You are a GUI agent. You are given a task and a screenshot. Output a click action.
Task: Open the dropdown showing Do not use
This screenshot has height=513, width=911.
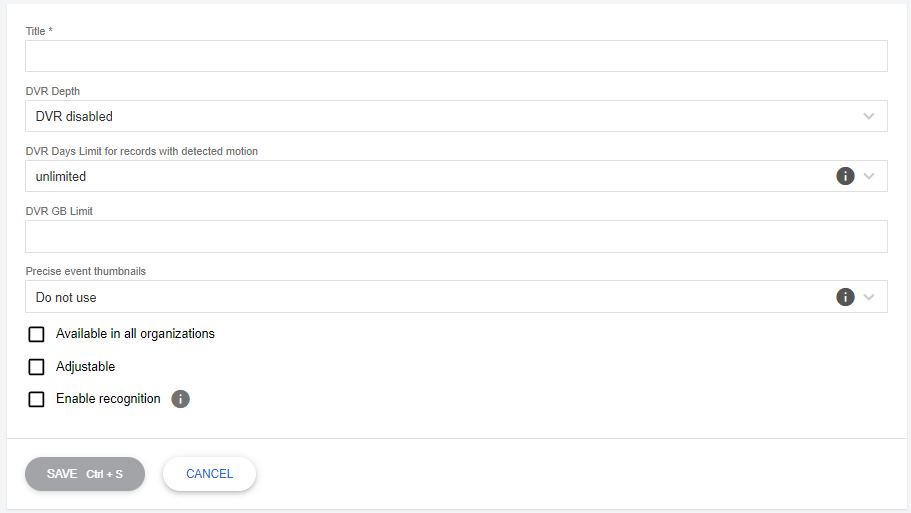[420, 297]
